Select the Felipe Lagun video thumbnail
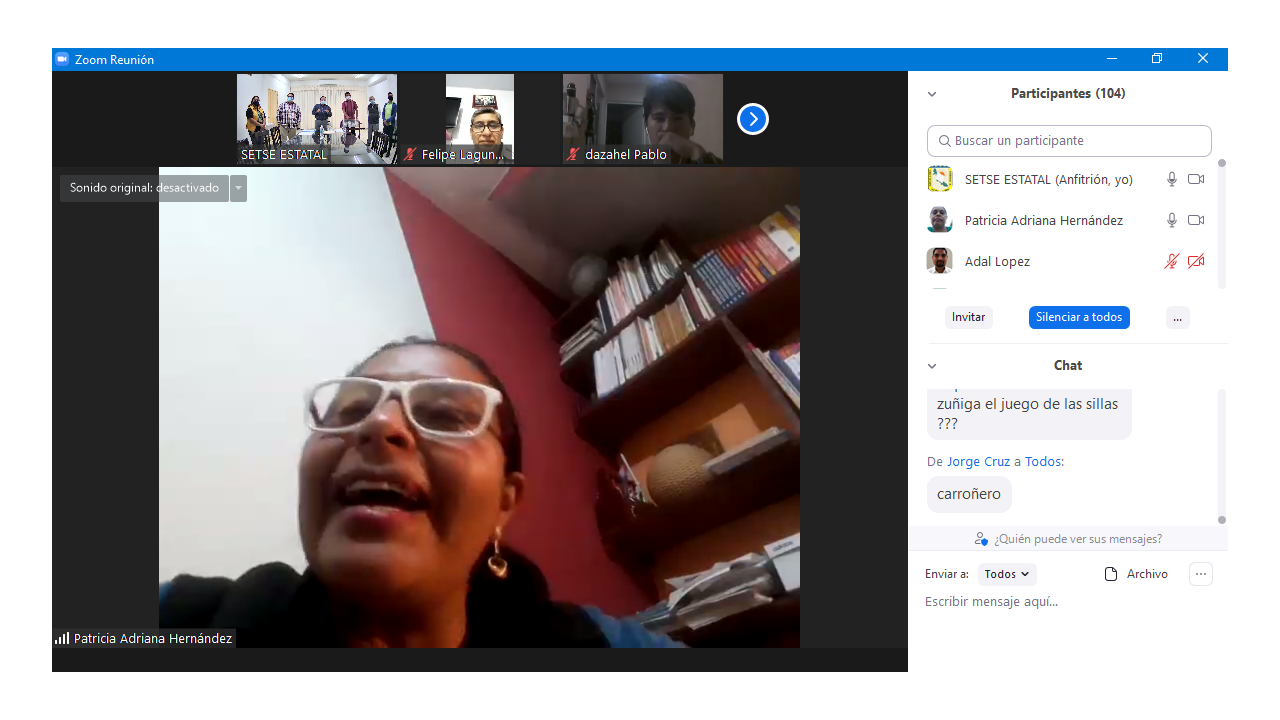 tap(480, 119)
